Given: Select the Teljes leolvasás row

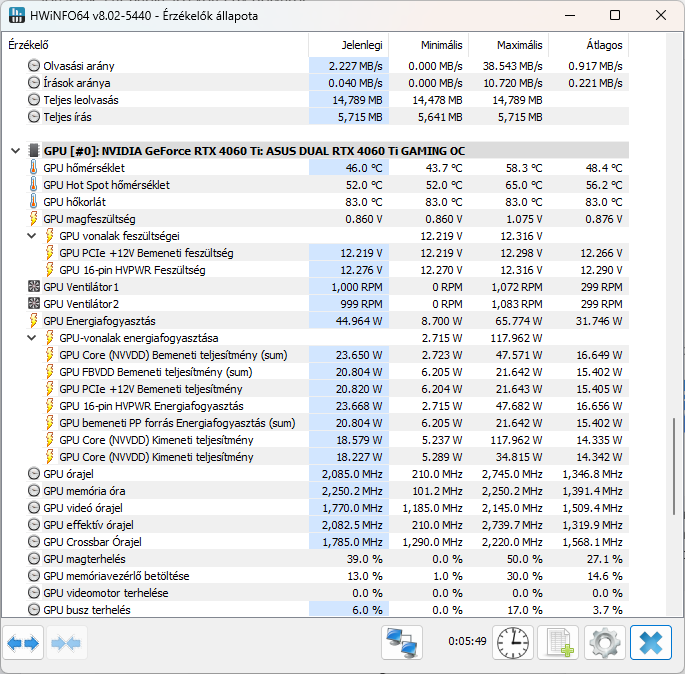Looking at the screenshot, I should (x=328, y=100).
